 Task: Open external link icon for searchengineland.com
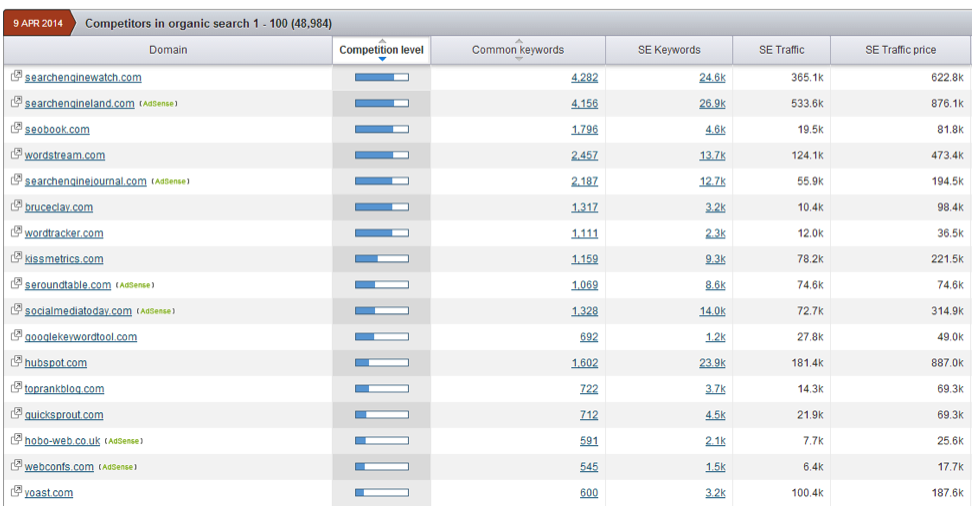[x=16, y=102]
